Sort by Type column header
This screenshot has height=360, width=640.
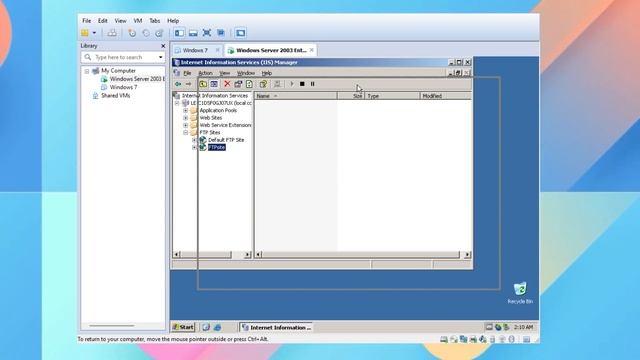(x=392, y=96)
